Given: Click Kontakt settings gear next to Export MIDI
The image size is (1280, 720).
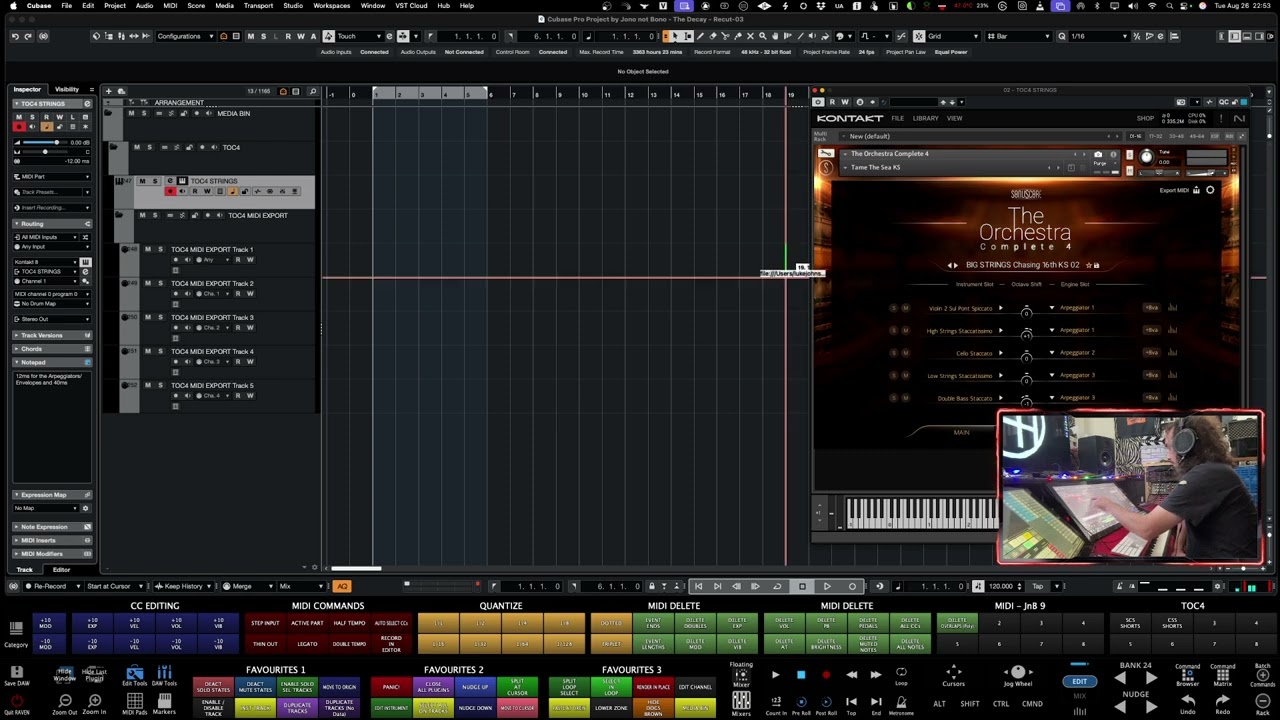Looking at the screenshot, I should click(x=1210, y=190).
